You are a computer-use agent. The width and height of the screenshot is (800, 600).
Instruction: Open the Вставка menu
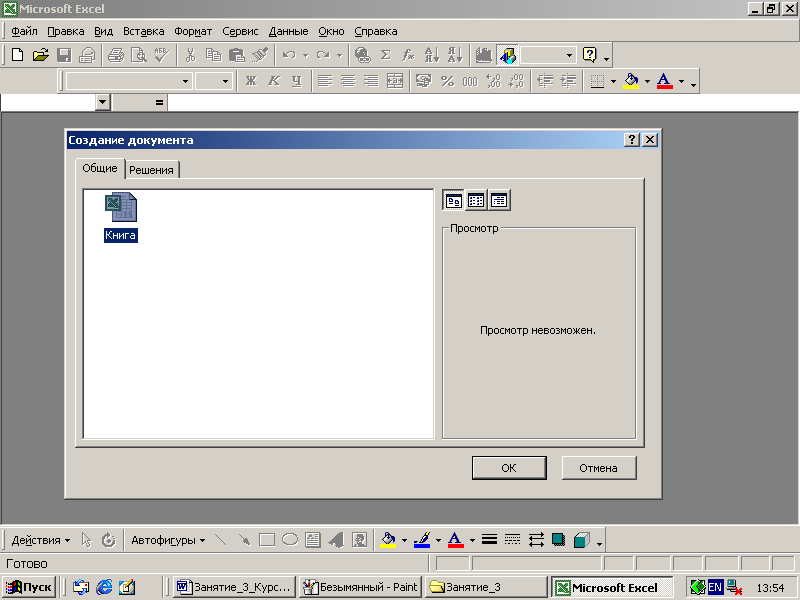tap(143, 31)
